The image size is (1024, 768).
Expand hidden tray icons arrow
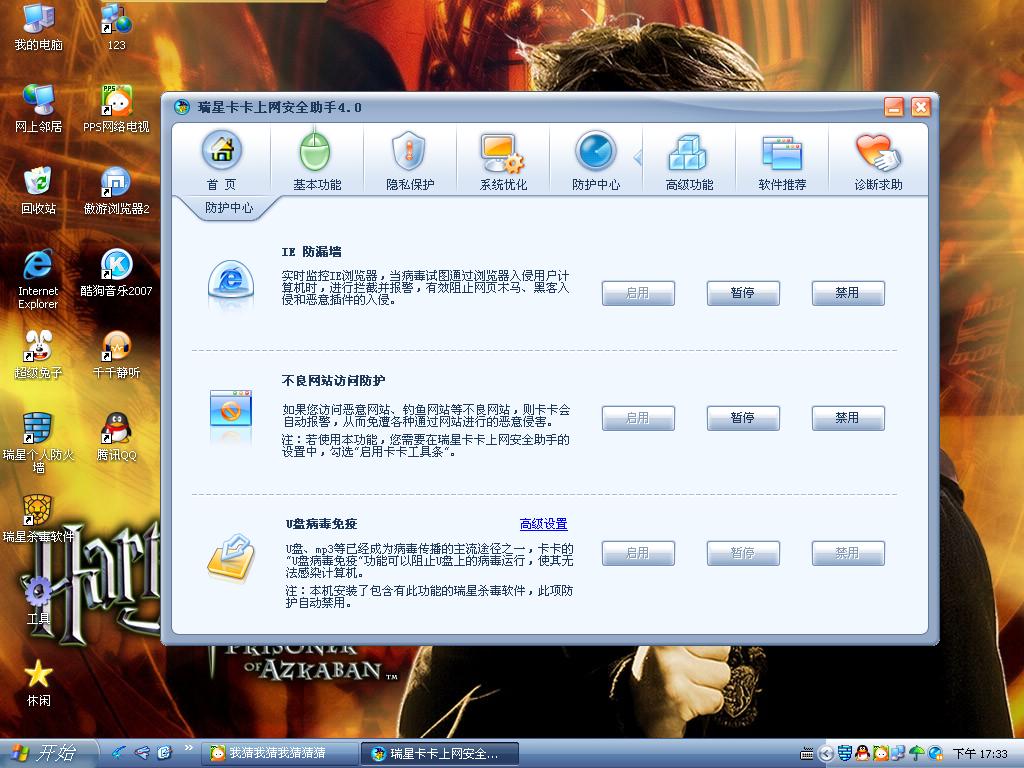[826, 754]
